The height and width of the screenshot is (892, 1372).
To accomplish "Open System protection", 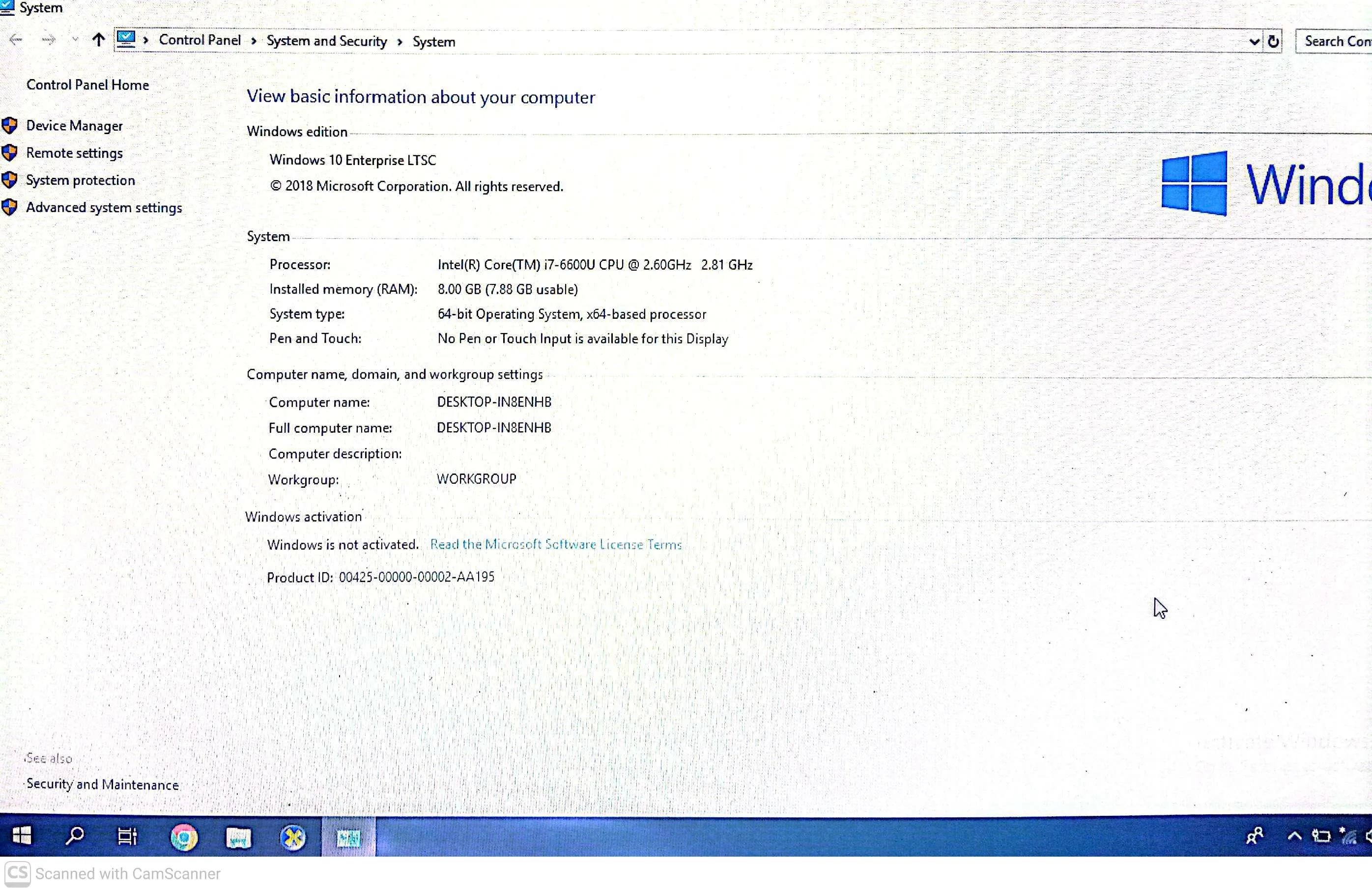I will (81, 180).
